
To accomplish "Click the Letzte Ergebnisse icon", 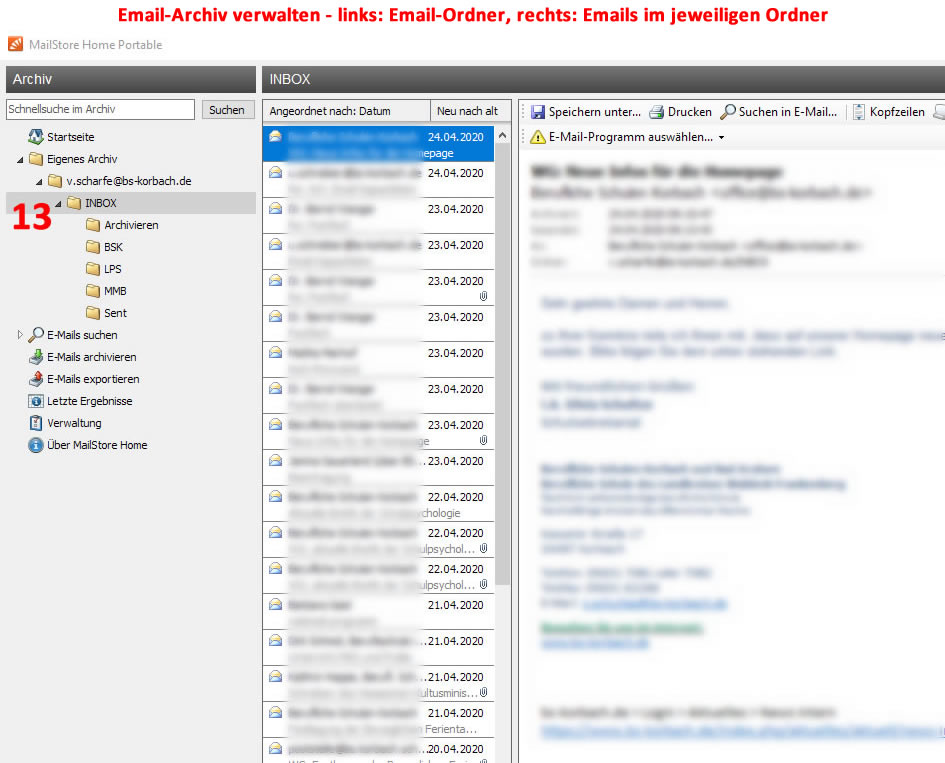I will click(x=36, y=401).
